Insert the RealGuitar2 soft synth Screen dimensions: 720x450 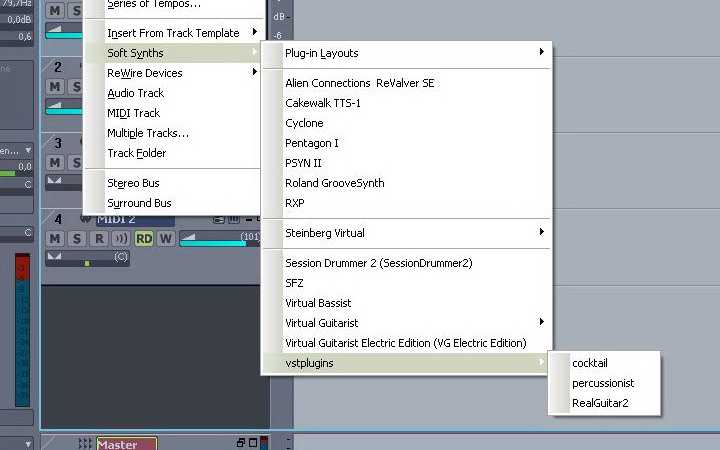tap(601, 403)
